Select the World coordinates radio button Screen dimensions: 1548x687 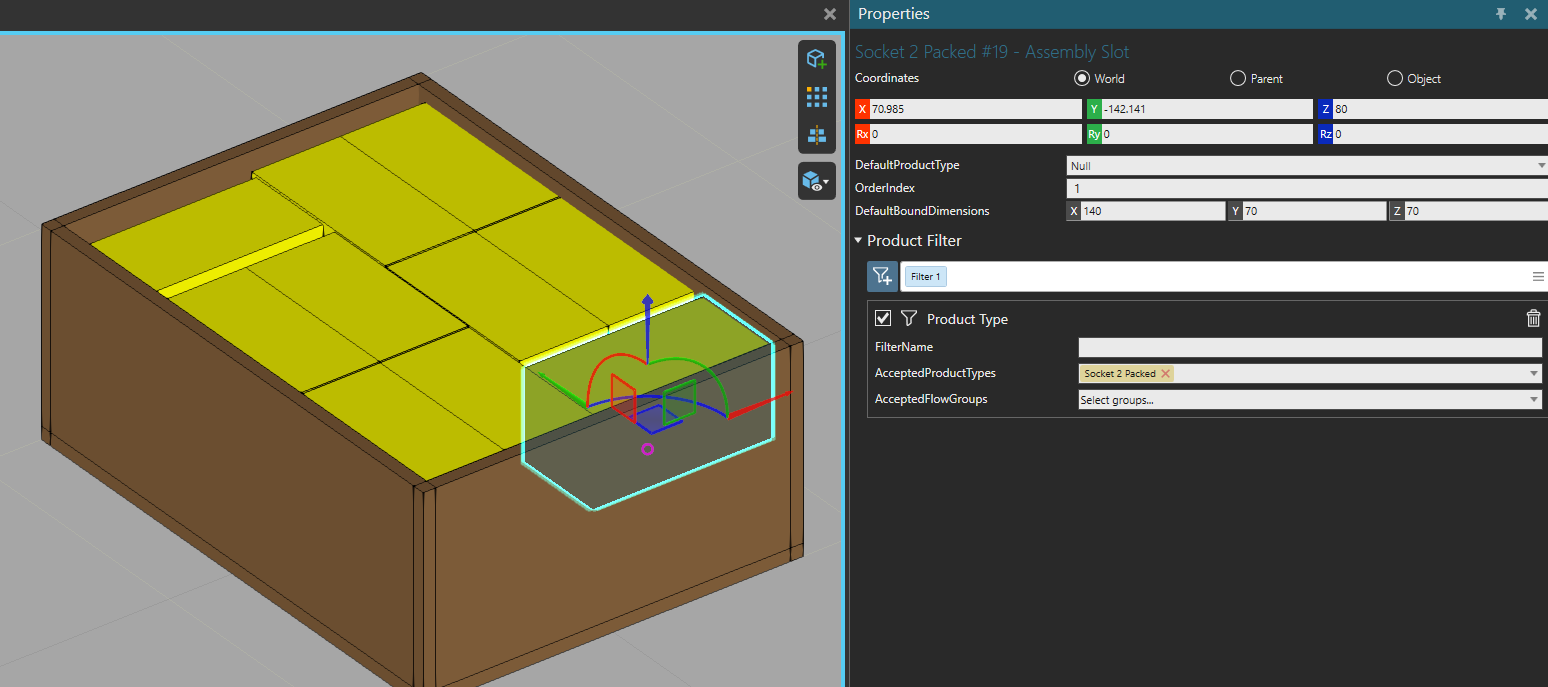tap(1082, 79)
